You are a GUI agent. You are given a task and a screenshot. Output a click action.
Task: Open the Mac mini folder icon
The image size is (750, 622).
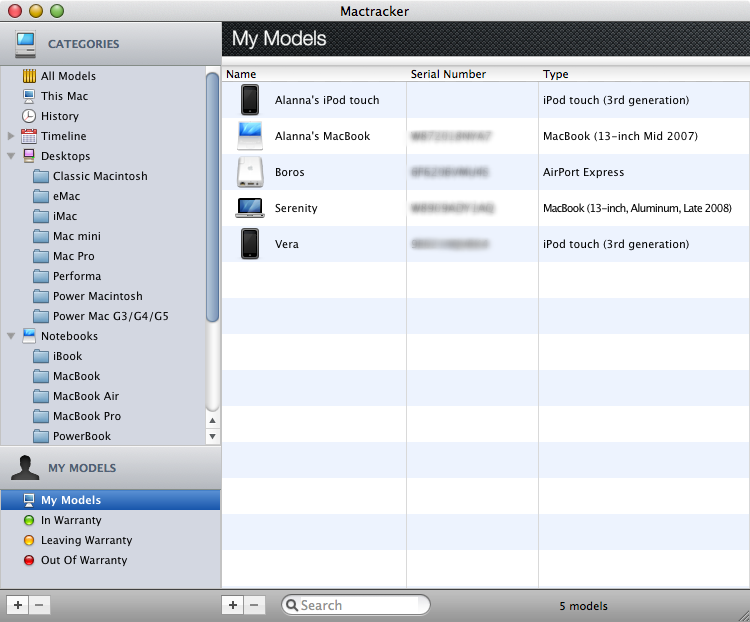[41, 236]
